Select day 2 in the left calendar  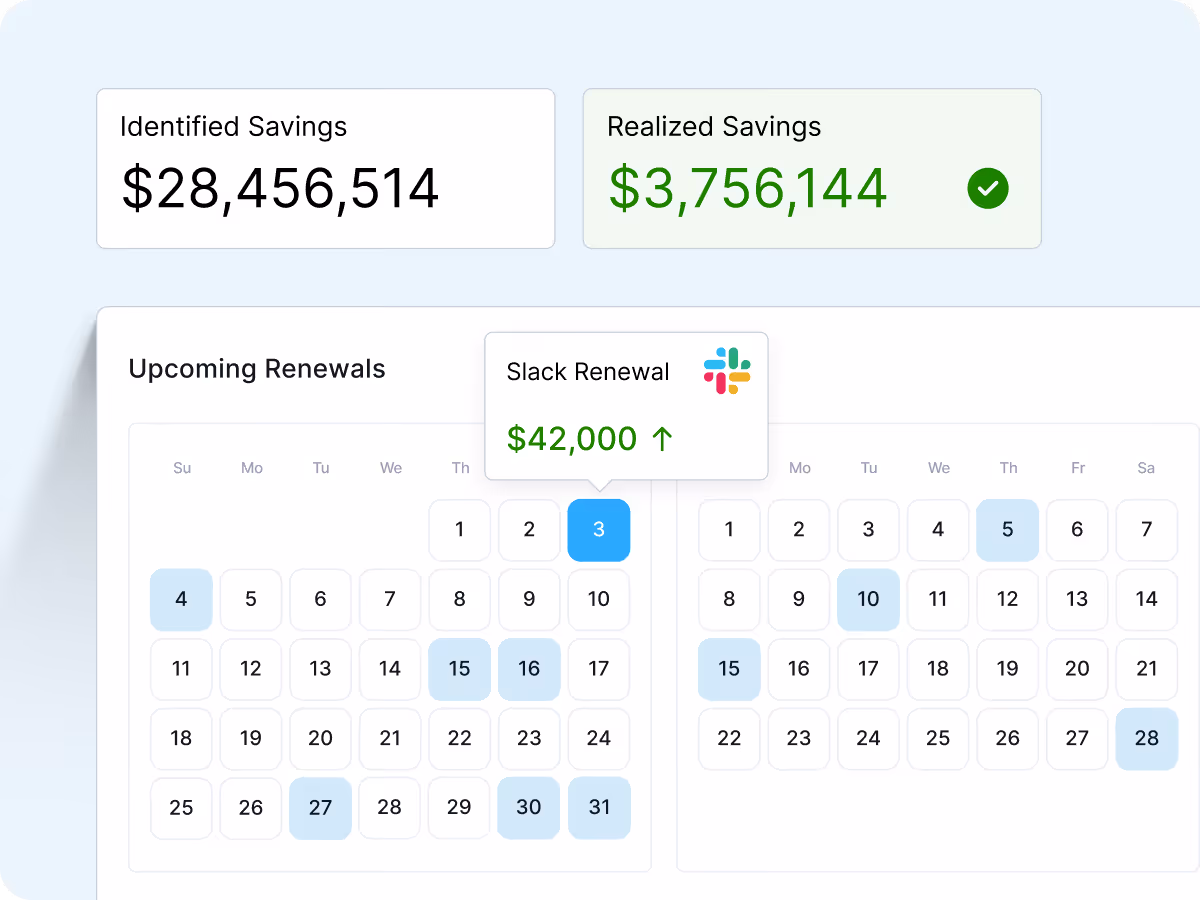coord(529,530)
